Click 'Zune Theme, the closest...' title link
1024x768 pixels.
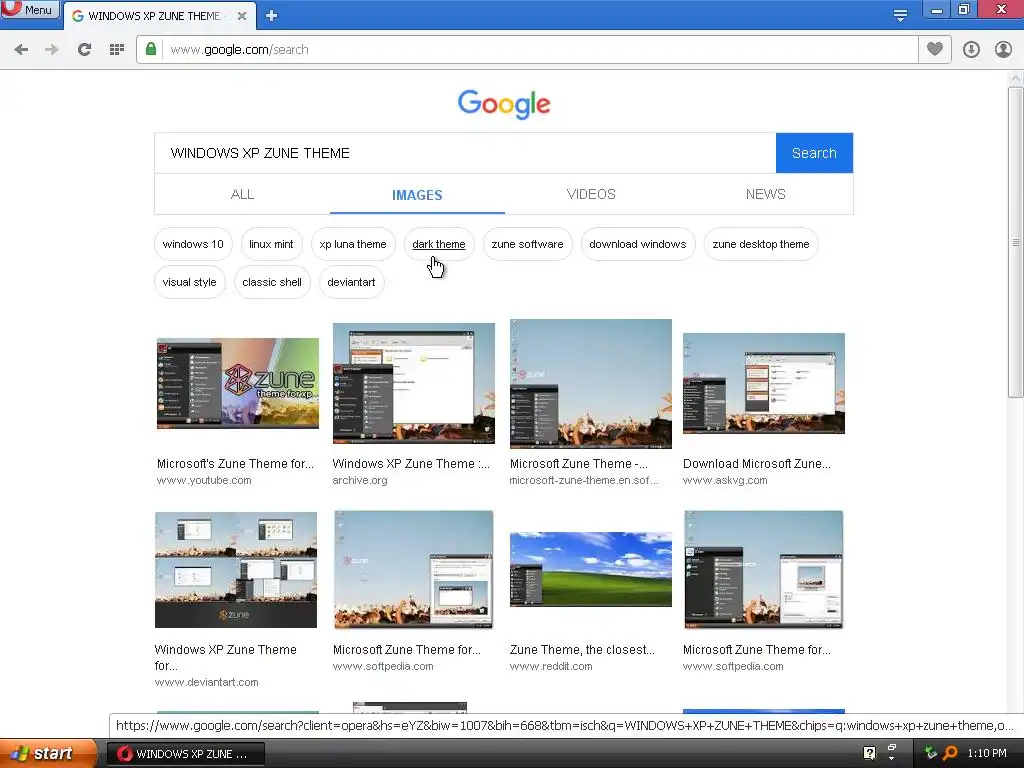(582, 650)
